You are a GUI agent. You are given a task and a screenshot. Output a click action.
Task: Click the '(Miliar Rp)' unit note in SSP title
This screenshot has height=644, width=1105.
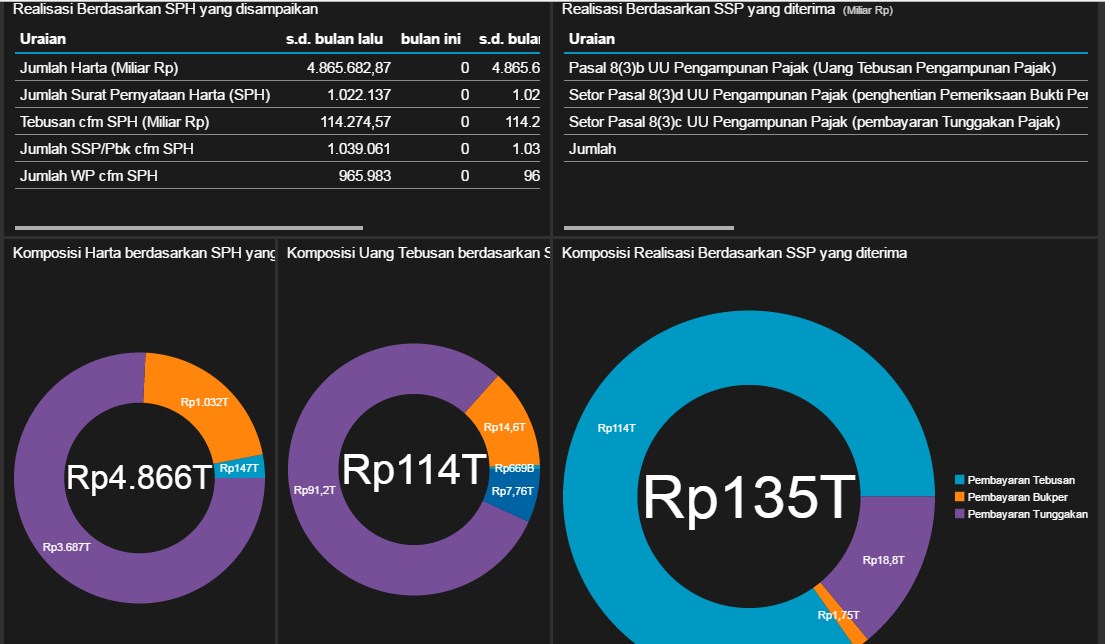pos(868,11)
